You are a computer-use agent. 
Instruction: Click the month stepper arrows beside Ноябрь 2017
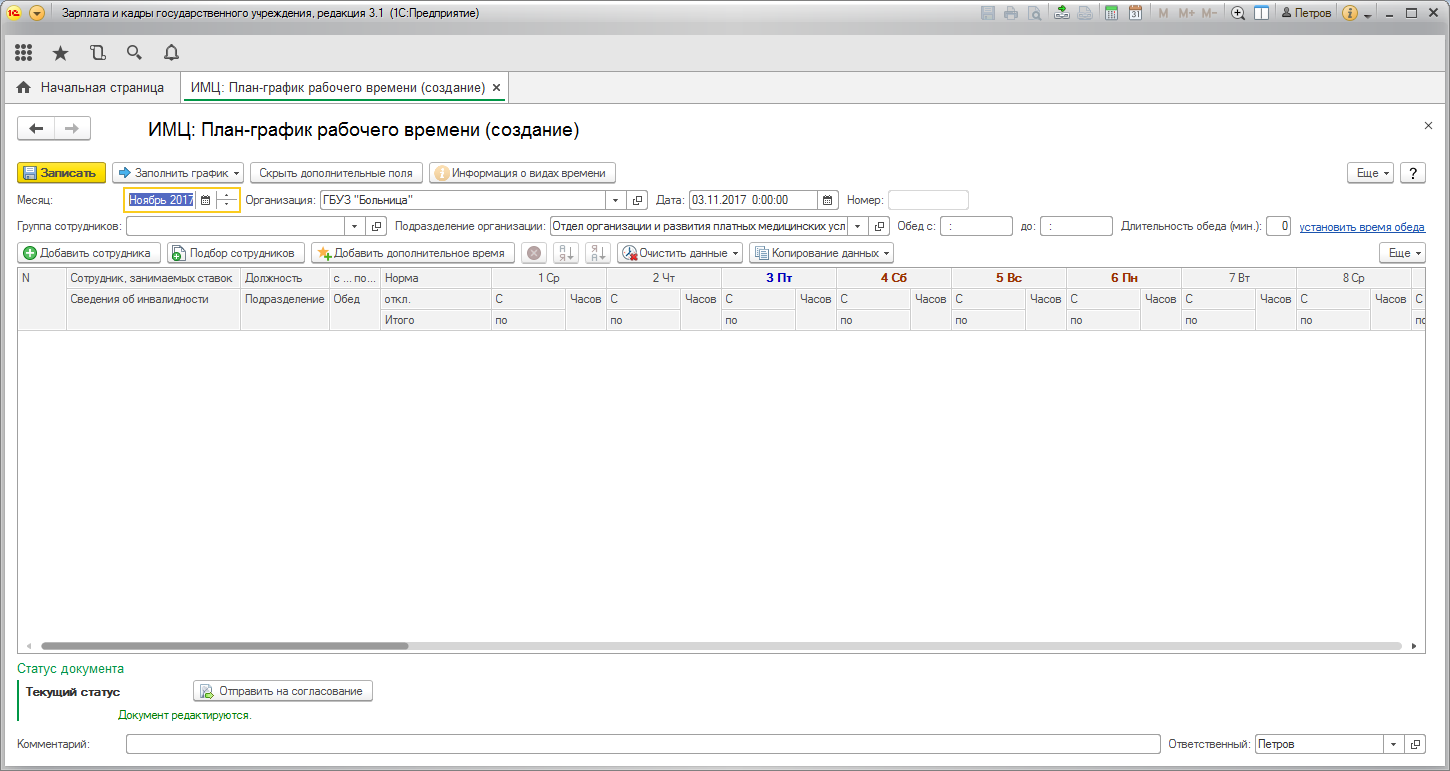tap(228, 200)
